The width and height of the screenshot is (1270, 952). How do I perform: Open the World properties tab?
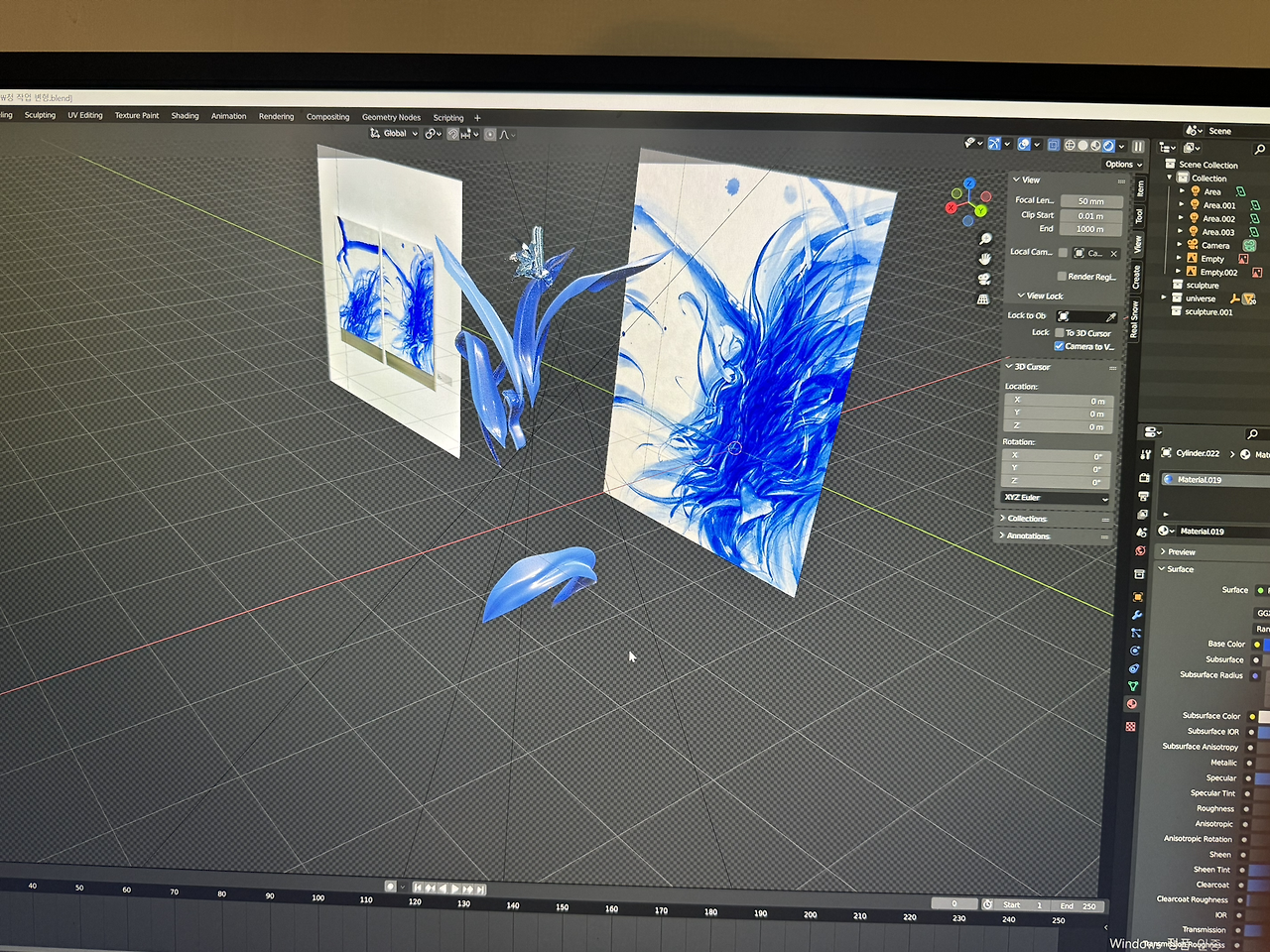1140,550
